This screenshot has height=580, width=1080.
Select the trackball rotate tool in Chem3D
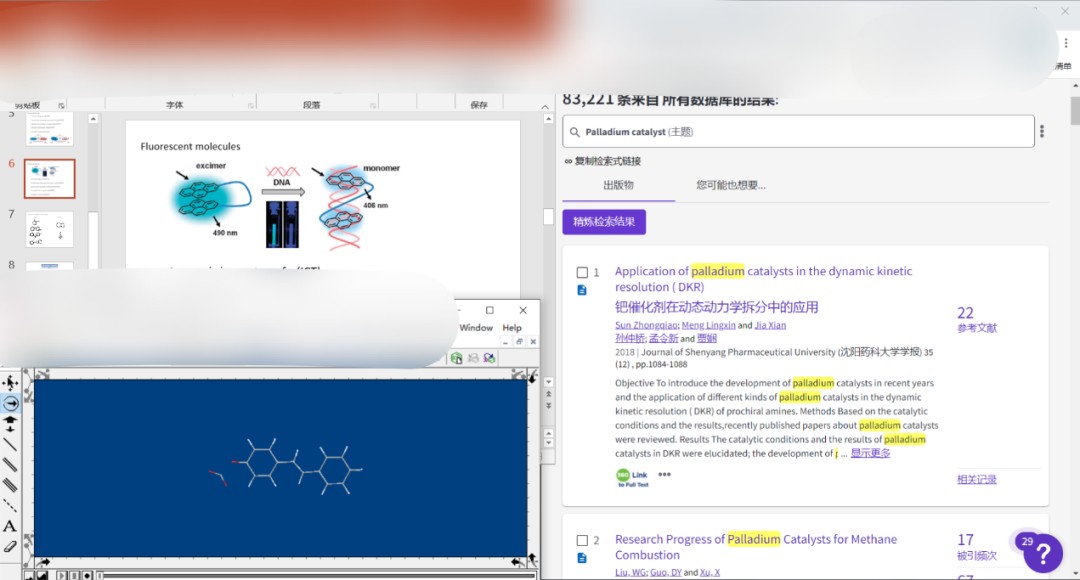[x=10, y=403]
